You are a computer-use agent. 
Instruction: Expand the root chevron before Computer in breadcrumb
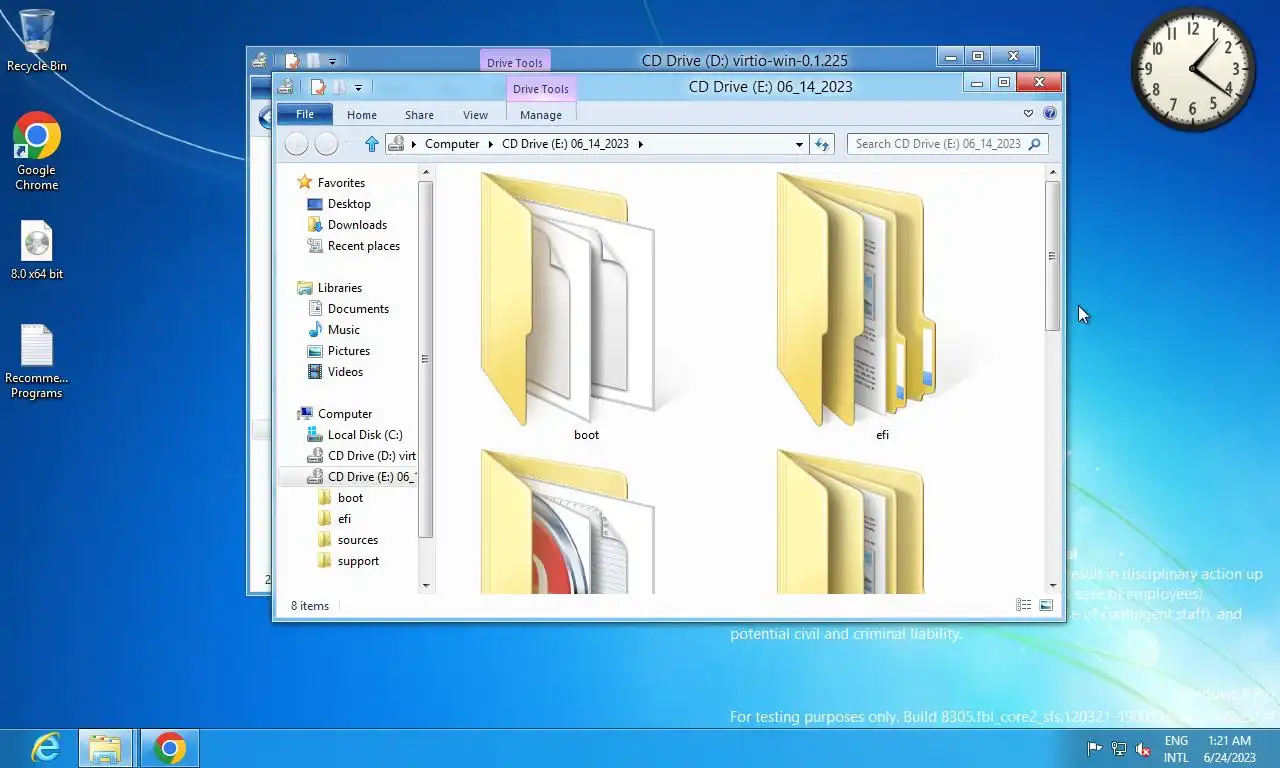[x=414, y=144]
